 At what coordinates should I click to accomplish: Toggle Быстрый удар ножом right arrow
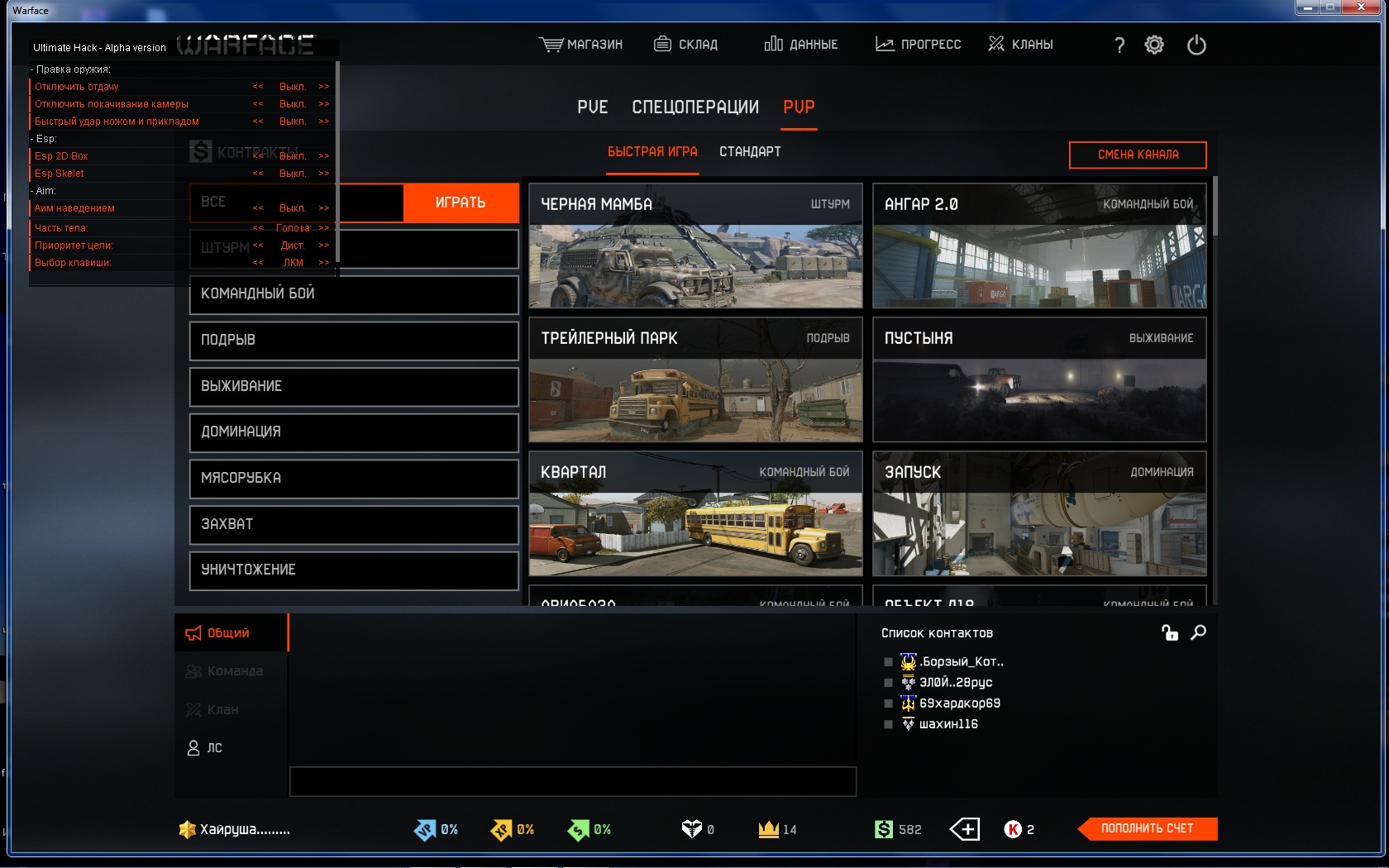[324, 122]
